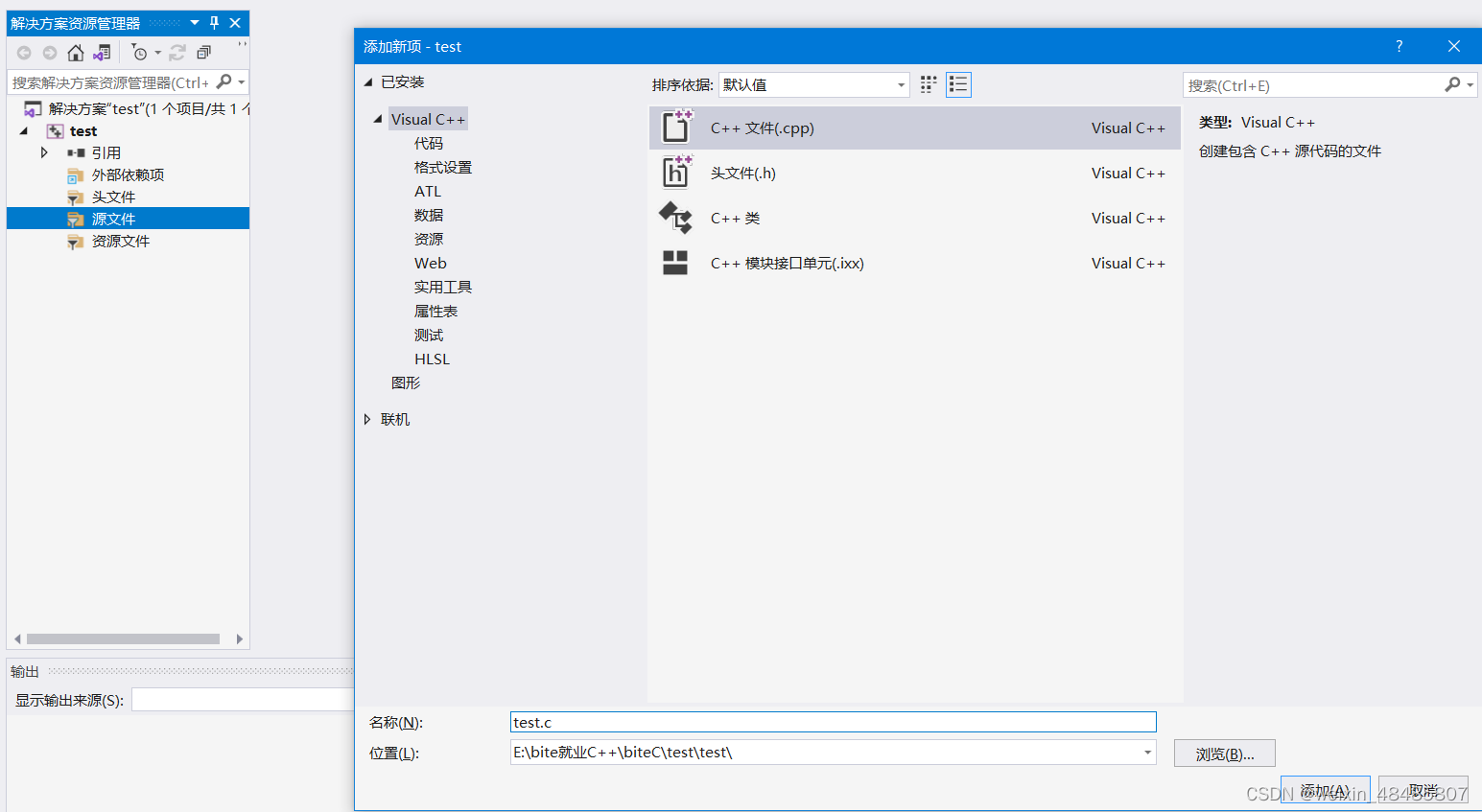Switch to small icons view
Image resolution: width=1482 pixels, height=812 pixels.
point(928,84)
